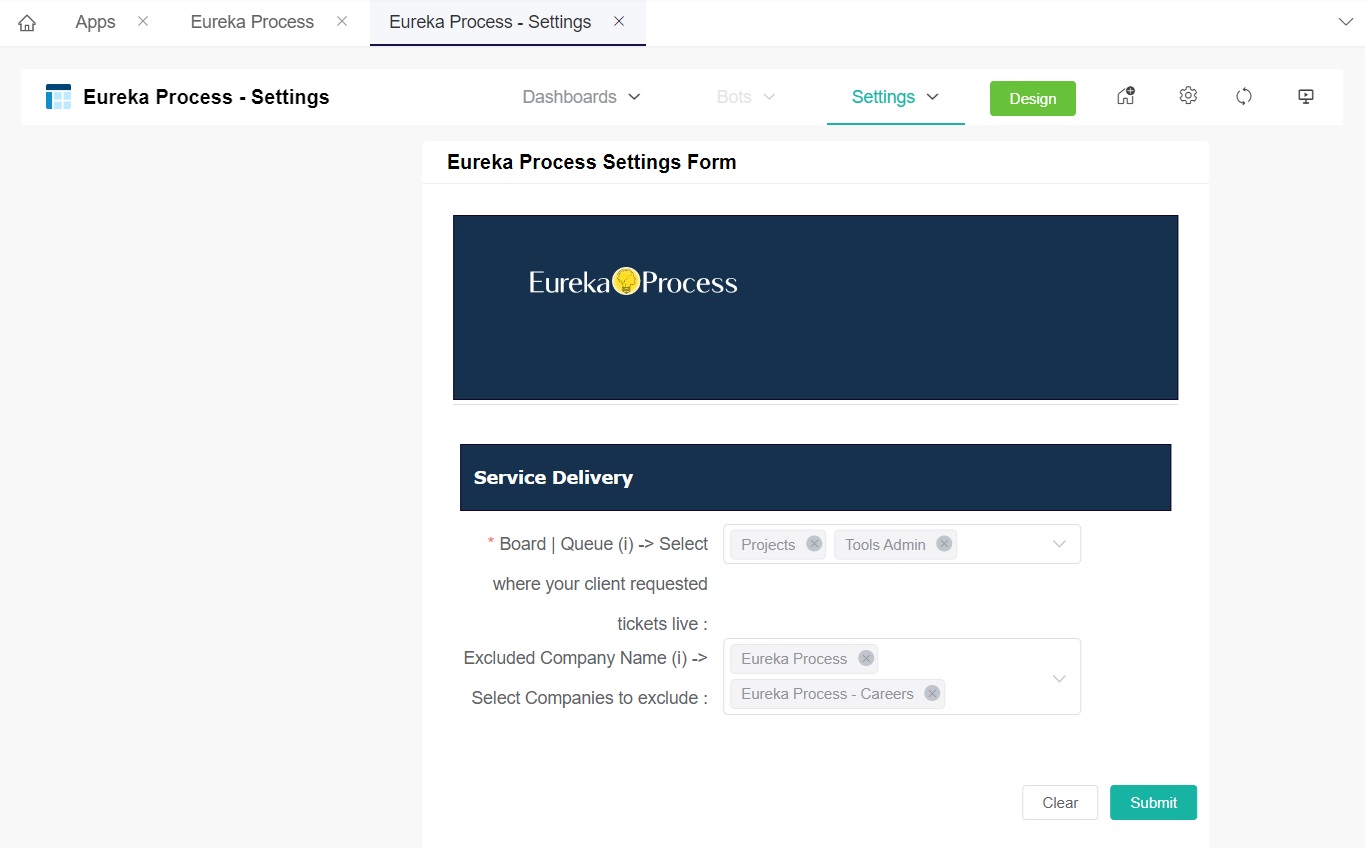Click the presentation monitor icon
Image resolution: width=1365 pixels, height=848 pixels.
1305,95
